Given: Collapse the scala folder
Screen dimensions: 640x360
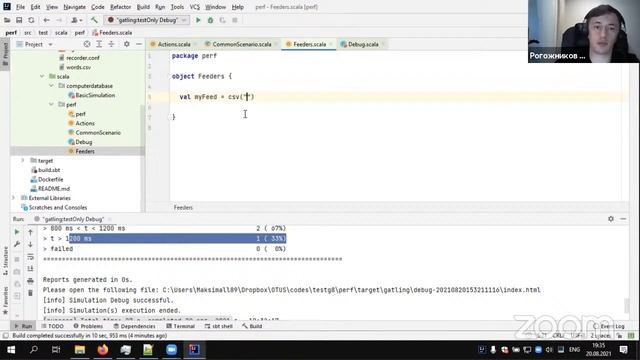Looking at the screenshot, I should (x=42, y=76).
